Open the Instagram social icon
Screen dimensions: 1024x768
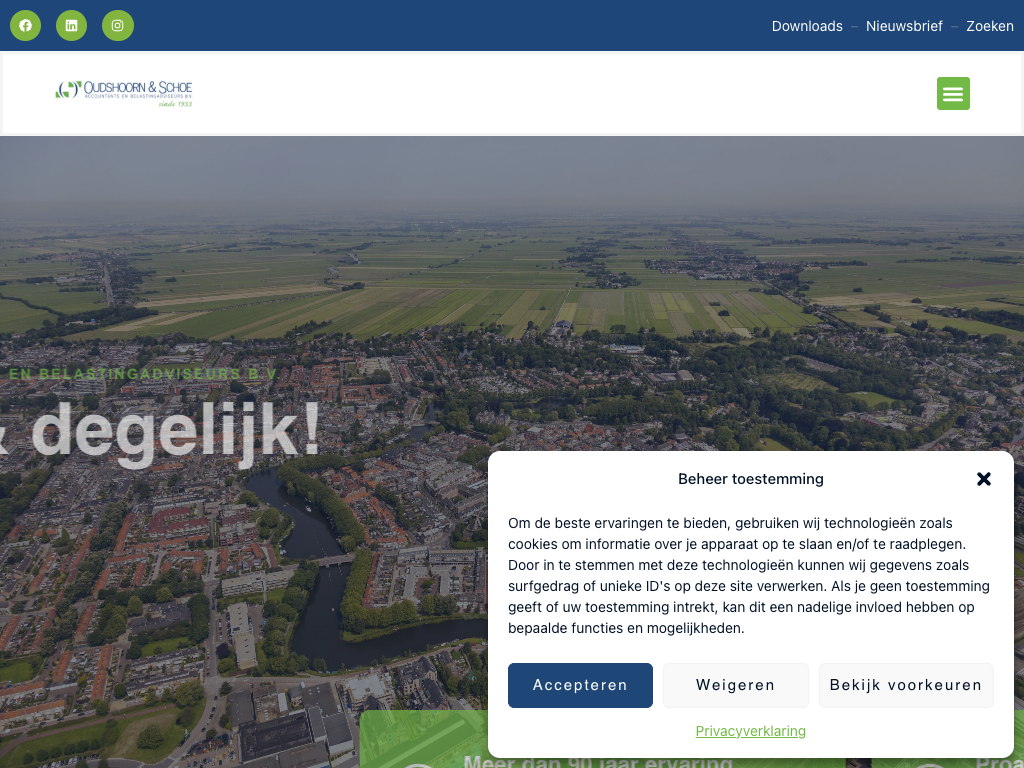pos(118,26)
